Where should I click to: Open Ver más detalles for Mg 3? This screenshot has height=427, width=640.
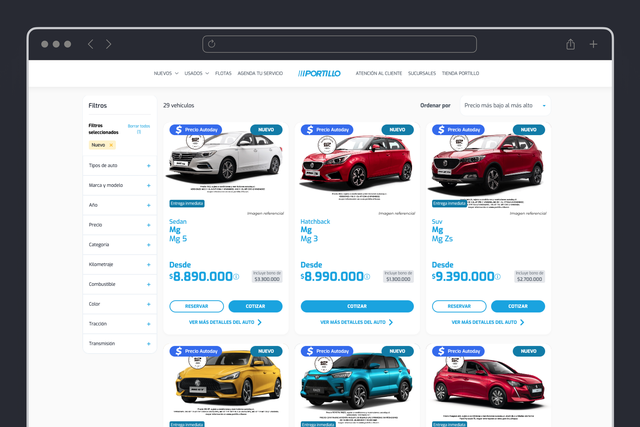356,322
